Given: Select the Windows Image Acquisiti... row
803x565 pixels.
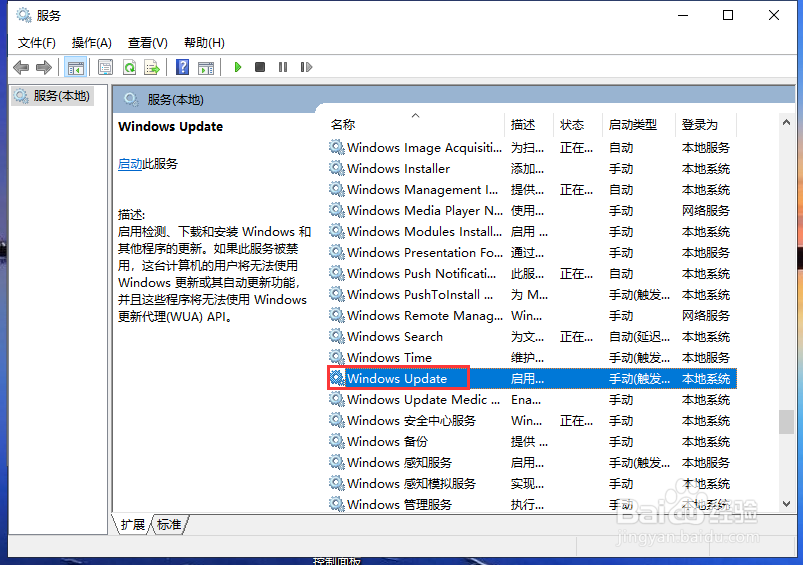Looking at the screenshot, I should [x=532, y=148].
